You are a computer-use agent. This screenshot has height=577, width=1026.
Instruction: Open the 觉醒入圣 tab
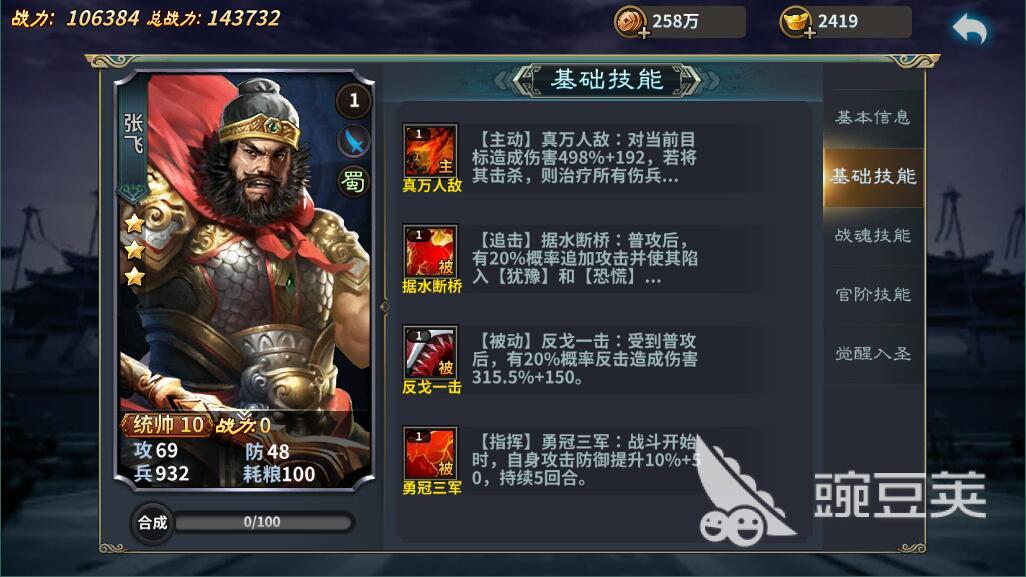[873, 354]
